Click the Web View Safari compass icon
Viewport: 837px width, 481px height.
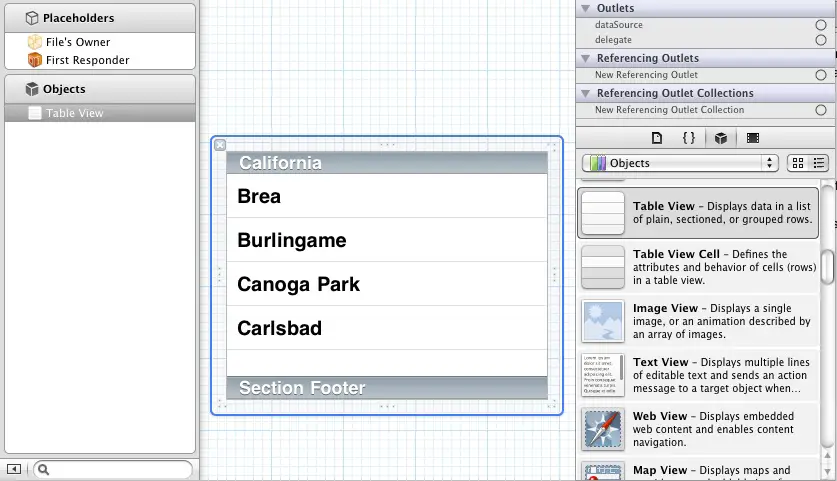(x=603, y=429)
